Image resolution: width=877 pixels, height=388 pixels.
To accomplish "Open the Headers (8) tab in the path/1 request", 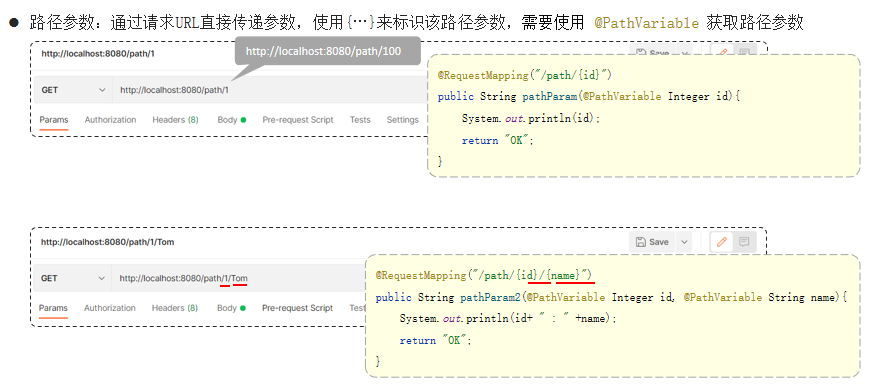I will click(175, 120).
